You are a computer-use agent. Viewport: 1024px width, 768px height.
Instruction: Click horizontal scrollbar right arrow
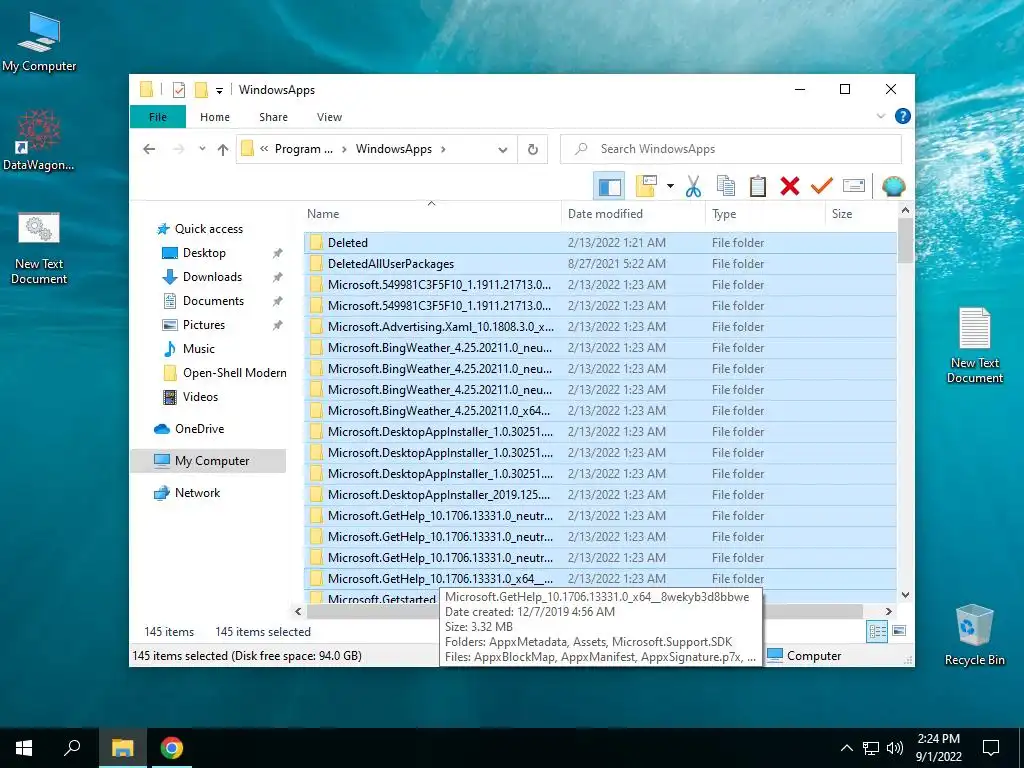click(888, 611)
